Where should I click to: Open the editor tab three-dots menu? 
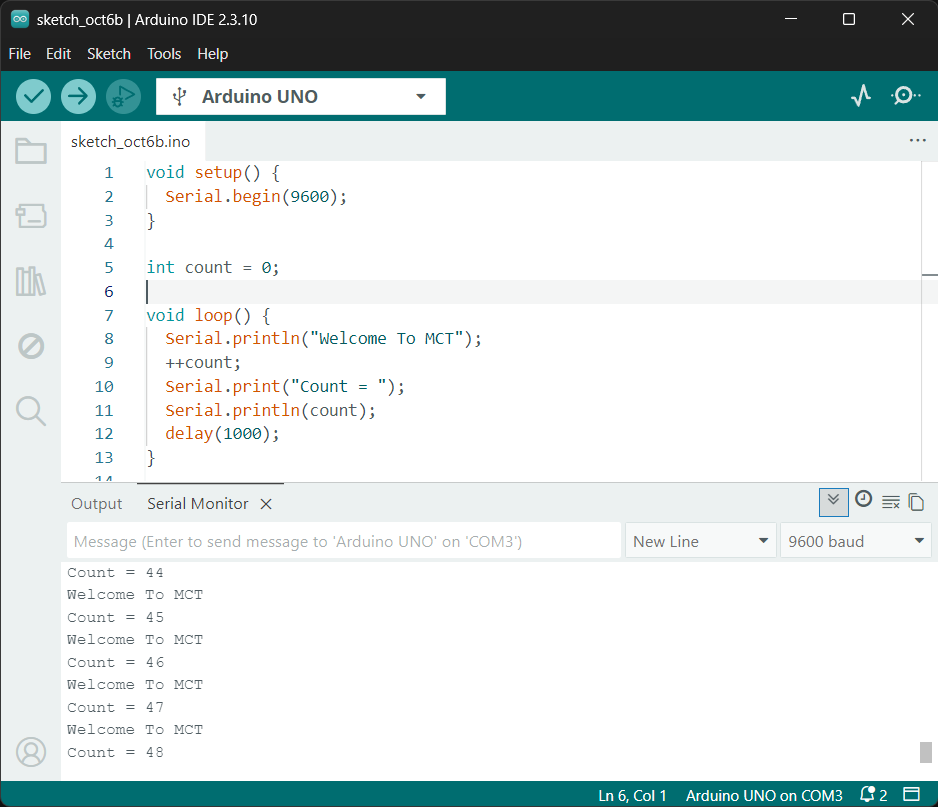click(x=918, y=141)
